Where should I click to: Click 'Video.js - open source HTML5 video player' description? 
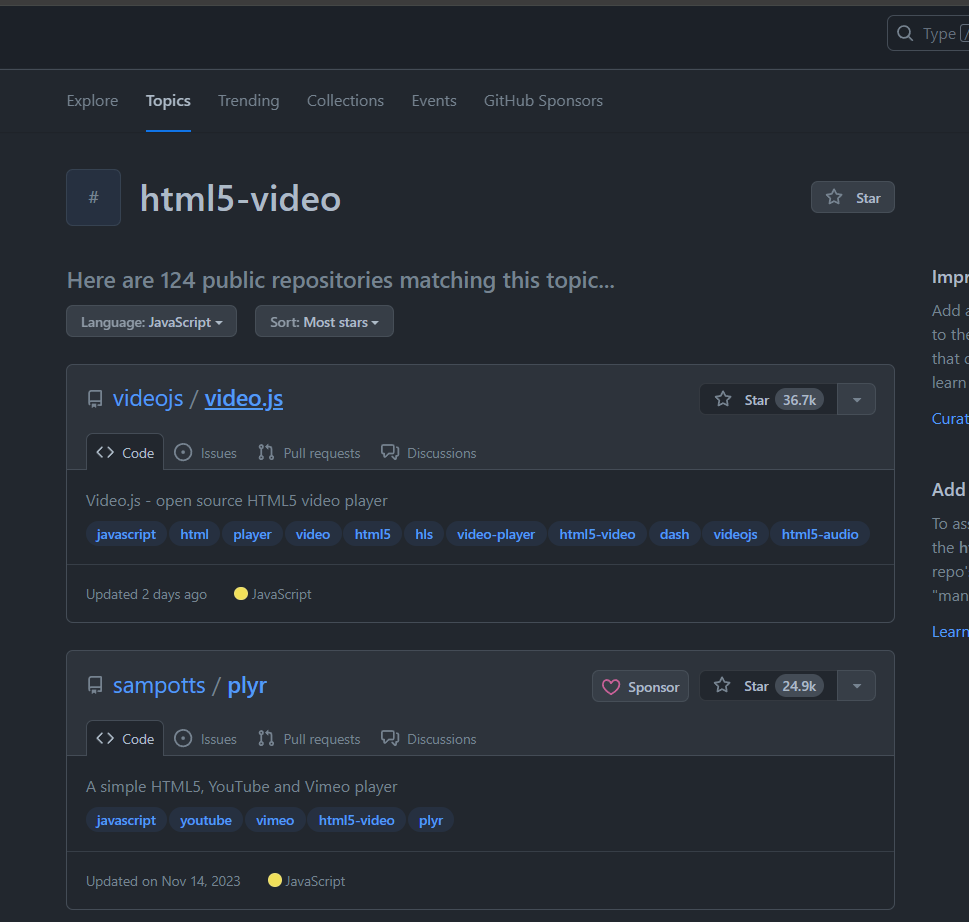pyautogui.click(x=237, y=501)
